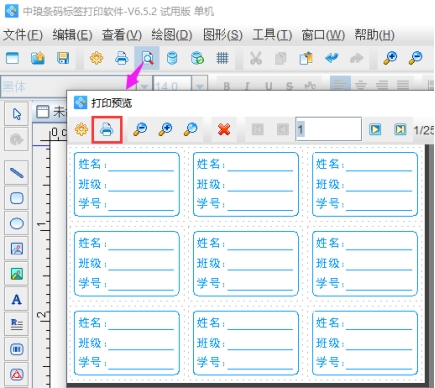
Task: Open the 图形(S) menu
Action: tap(223, 35)
